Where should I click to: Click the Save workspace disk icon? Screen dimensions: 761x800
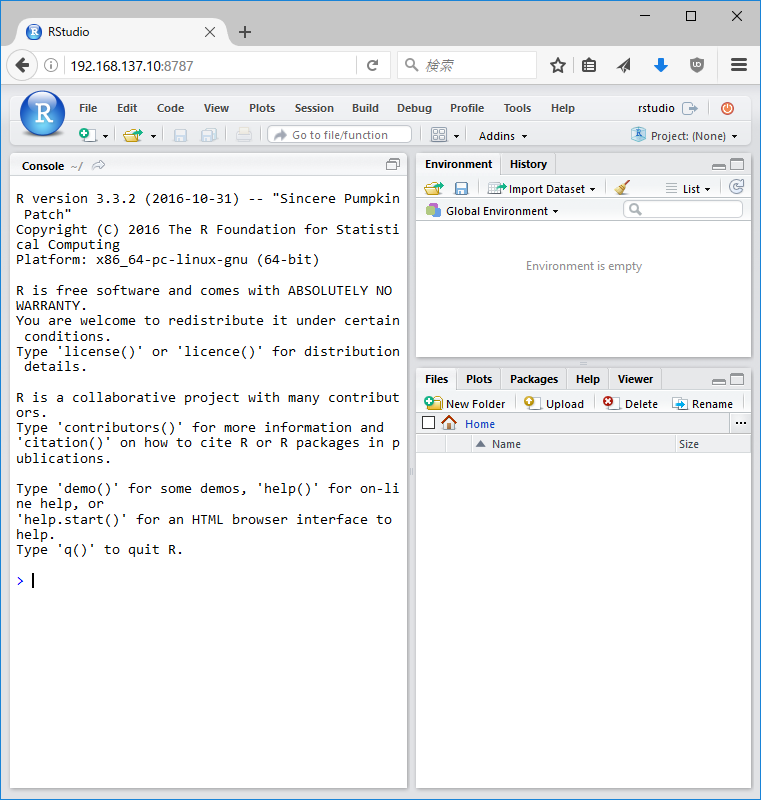[461, 188]
